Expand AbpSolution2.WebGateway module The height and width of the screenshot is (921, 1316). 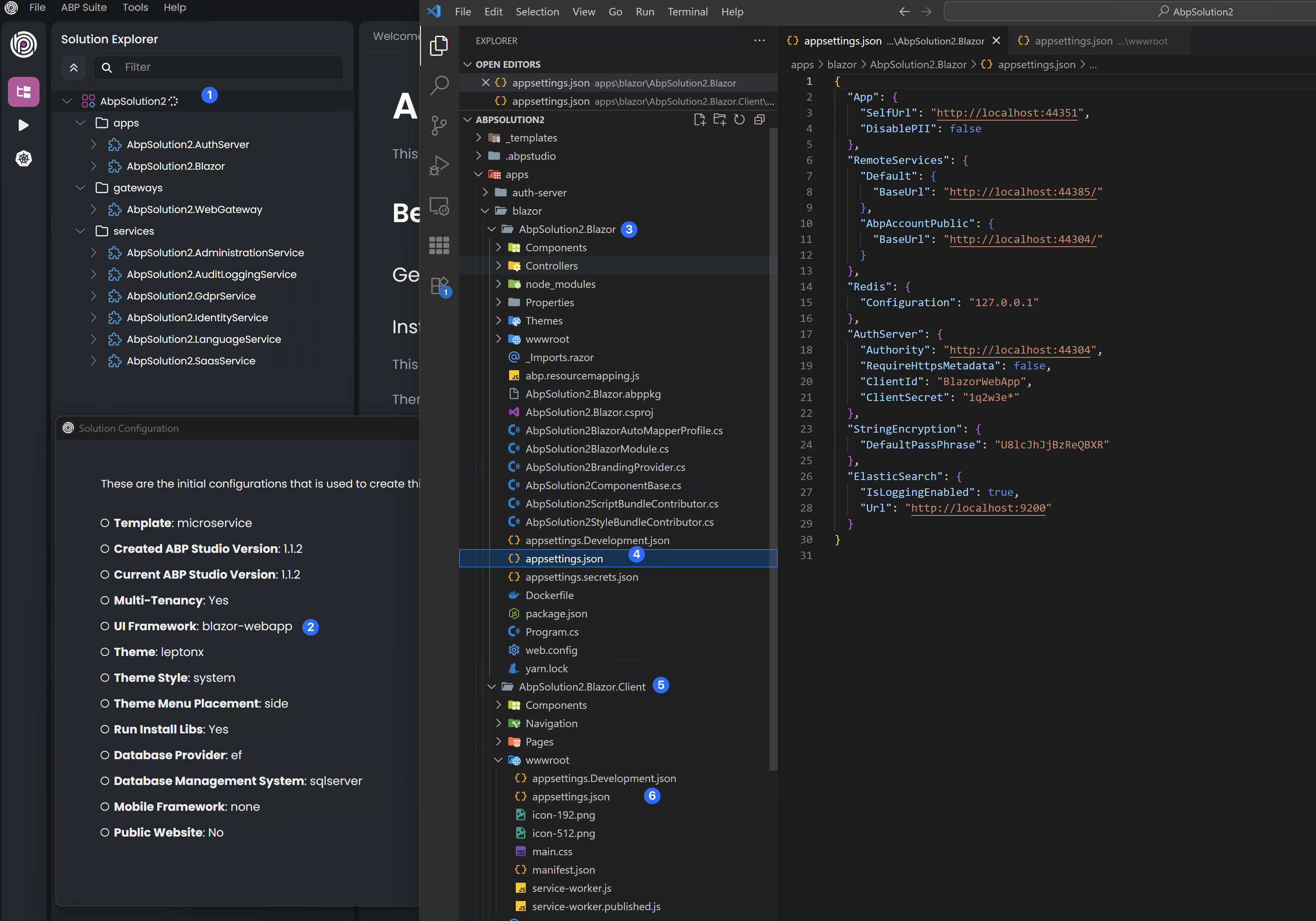[x=94, y=209]
